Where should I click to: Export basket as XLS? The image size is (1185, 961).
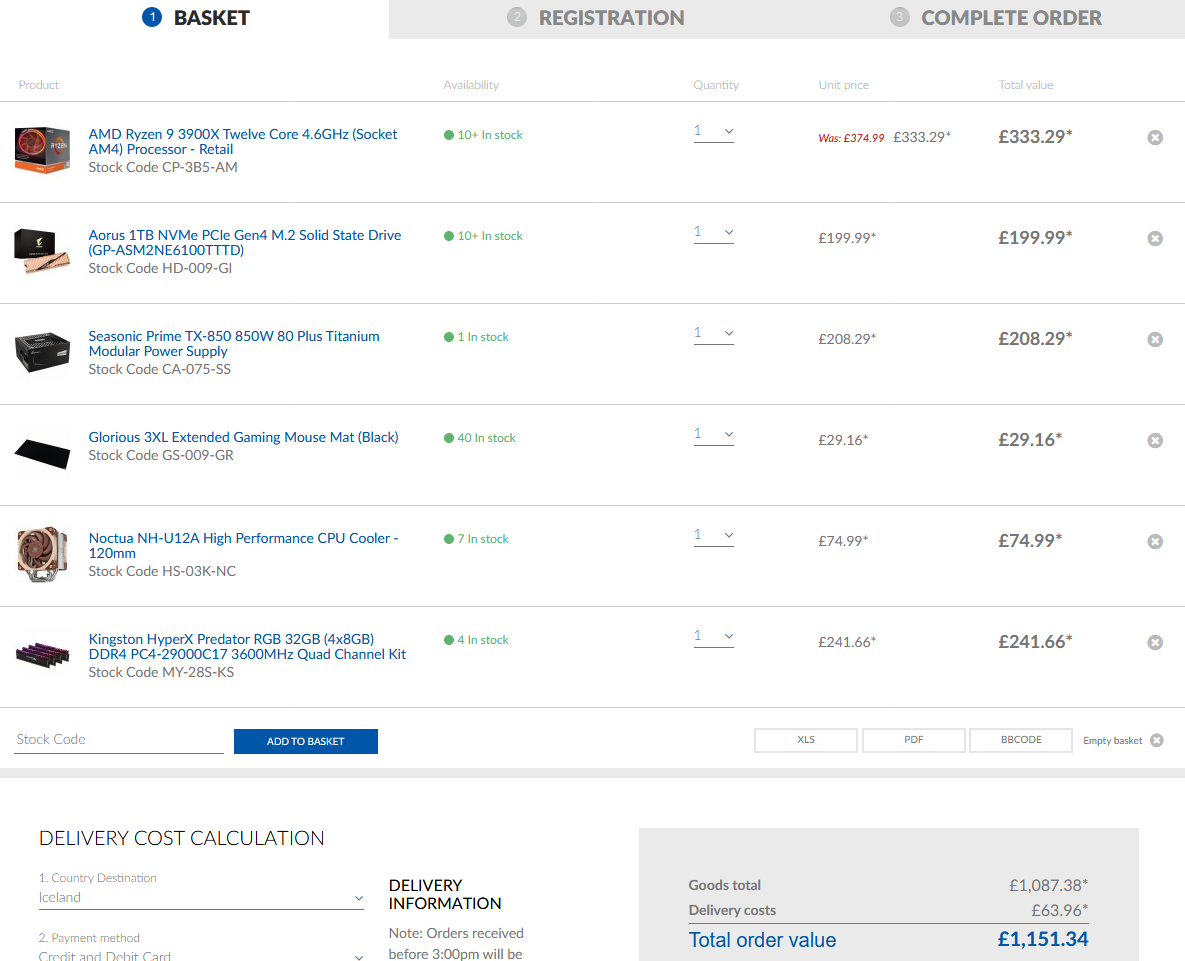(806, 740)
